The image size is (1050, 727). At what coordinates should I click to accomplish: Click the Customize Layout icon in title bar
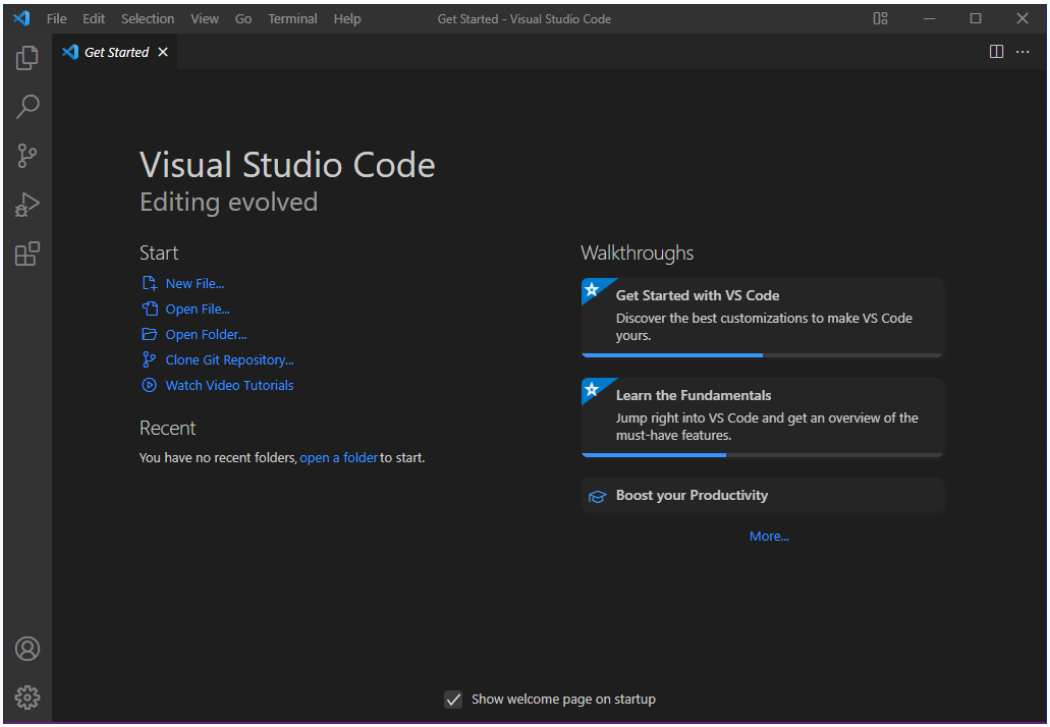click(x=881, y=19)
